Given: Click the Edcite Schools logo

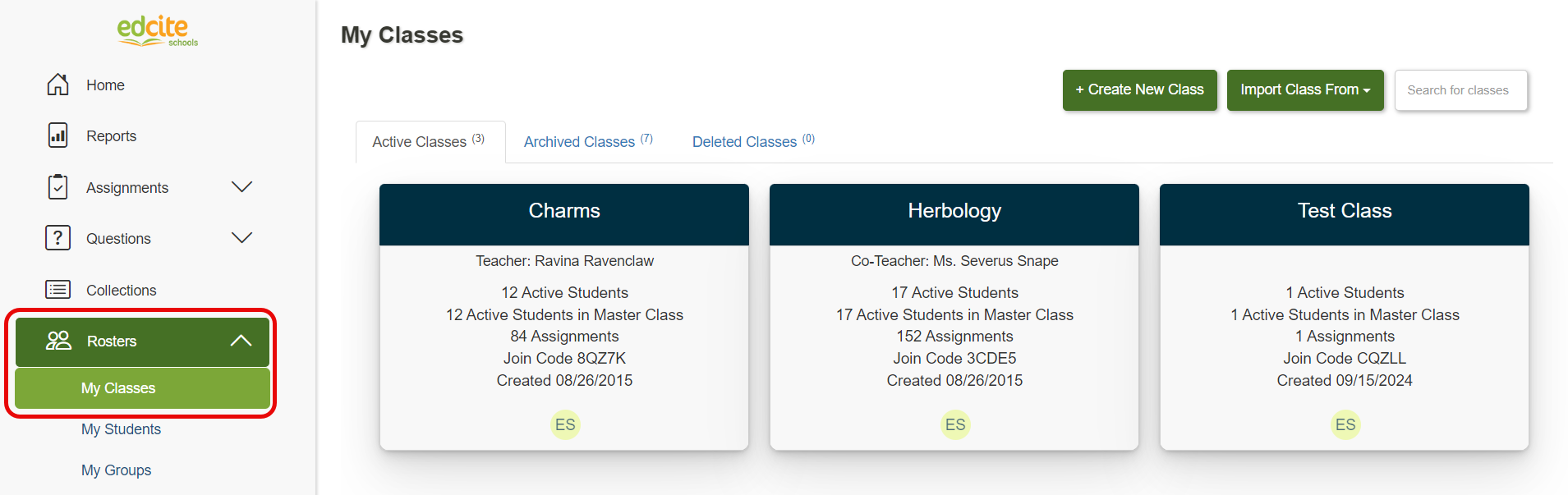Looking at the screenshot, I should 157,31.
